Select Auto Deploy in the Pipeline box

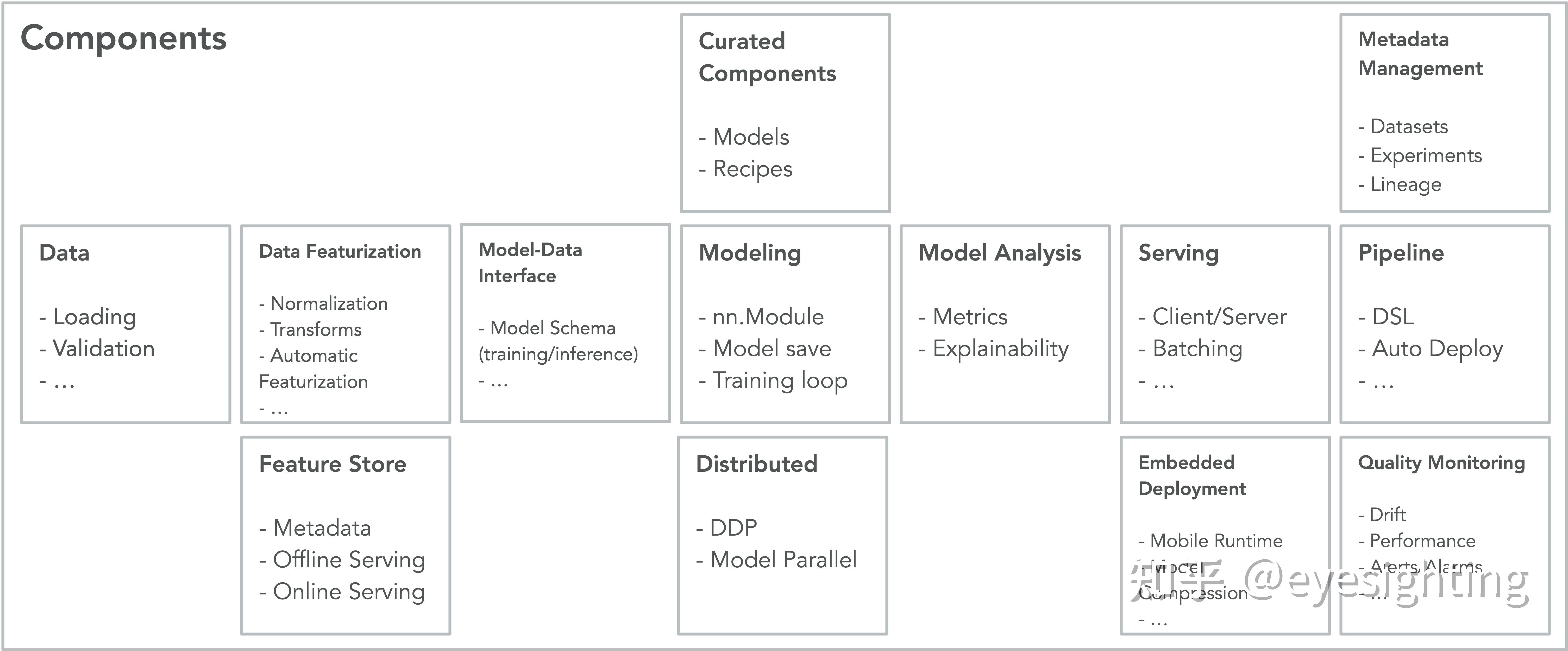point(1437,348)
